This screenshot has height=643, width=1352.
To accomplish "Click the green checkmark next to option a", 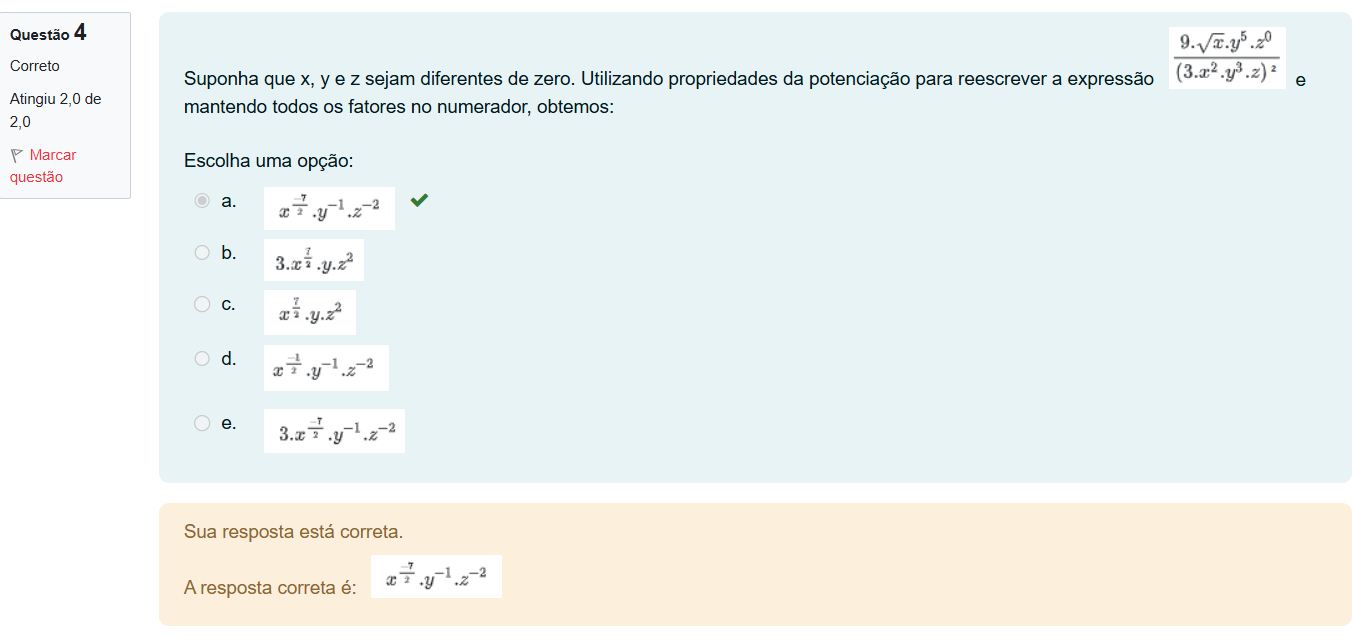I will tap(419, 200).
